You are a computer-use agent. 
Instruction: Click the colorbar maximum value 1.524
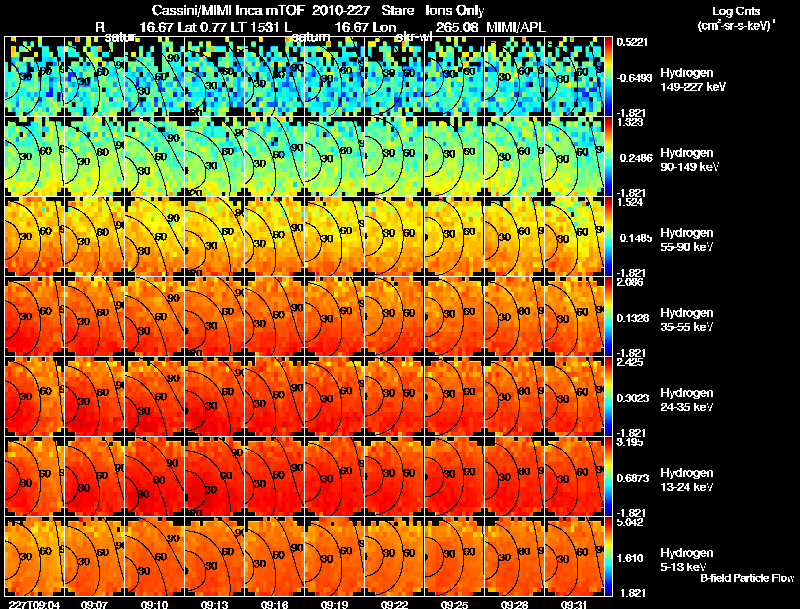point(630,202)
